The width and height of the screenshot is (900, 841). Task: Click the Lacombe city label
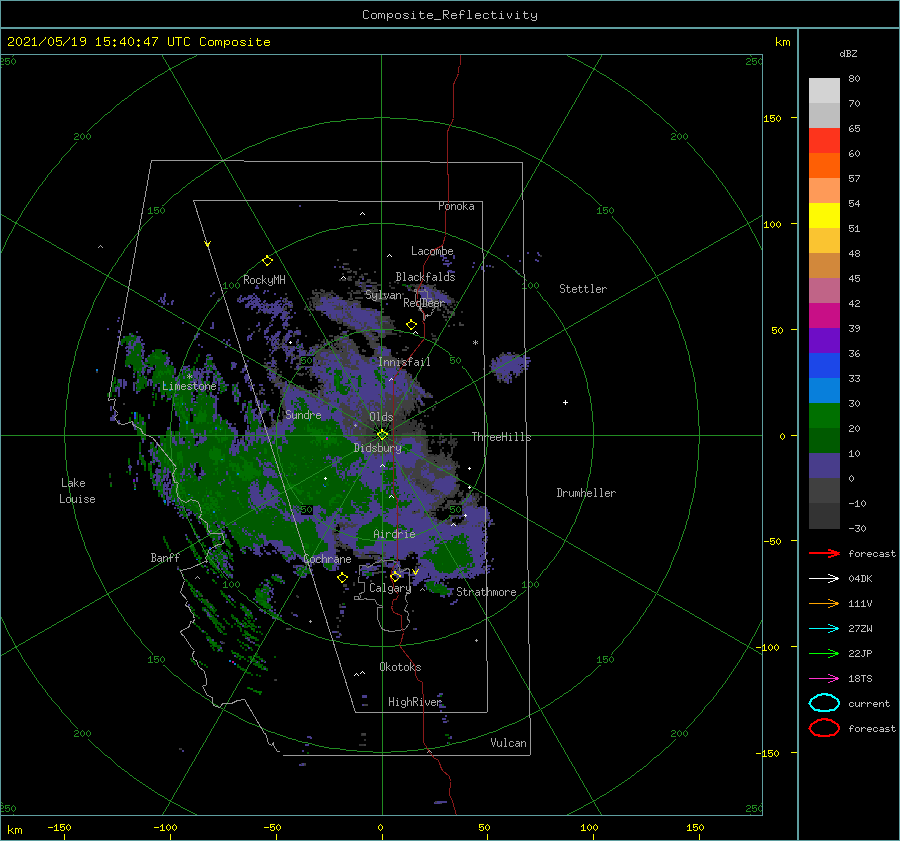tap(432, 251)
